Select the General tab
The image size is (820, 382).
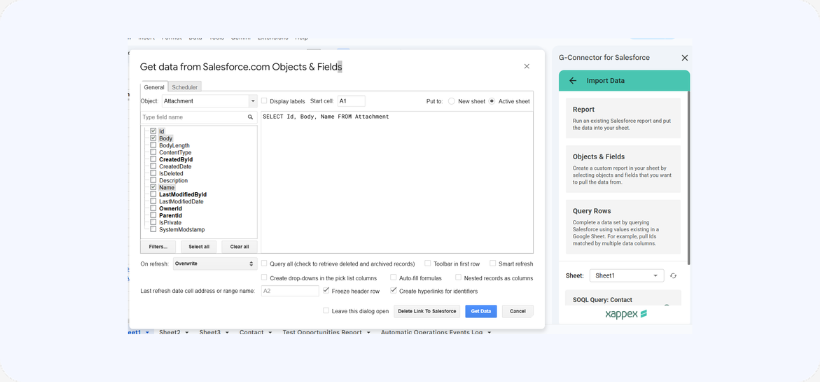(x=154, y=87)
